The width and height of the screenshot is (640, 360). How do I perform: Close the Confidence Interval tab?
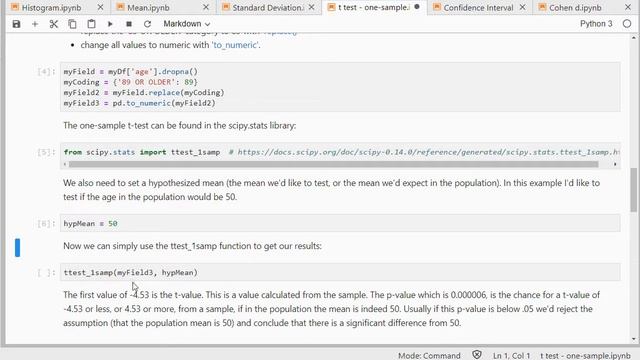pyautogui.click(x=522, y=7)
